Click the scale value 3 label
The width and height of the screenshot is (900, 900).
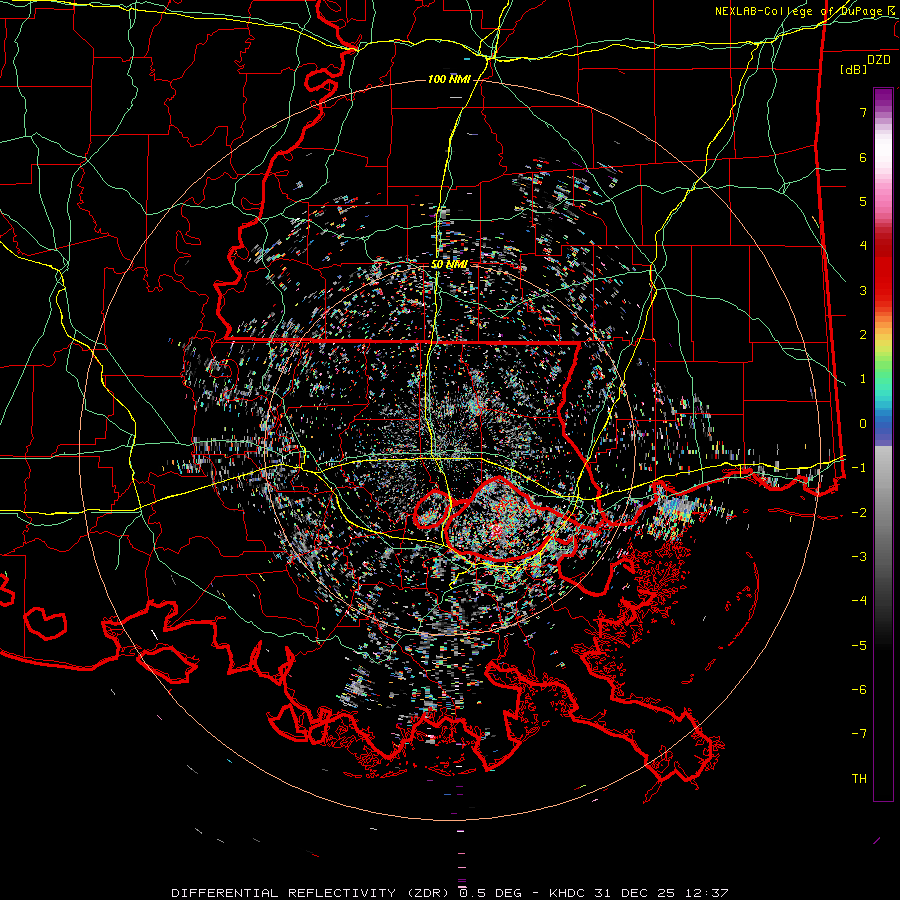point(863,290)
